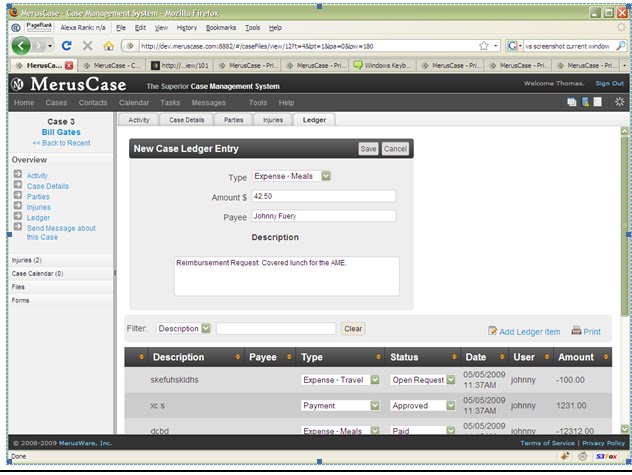The image size is (632, 475).
Task: Switch to the Parties tab
Action: click(x=233, y=120)
